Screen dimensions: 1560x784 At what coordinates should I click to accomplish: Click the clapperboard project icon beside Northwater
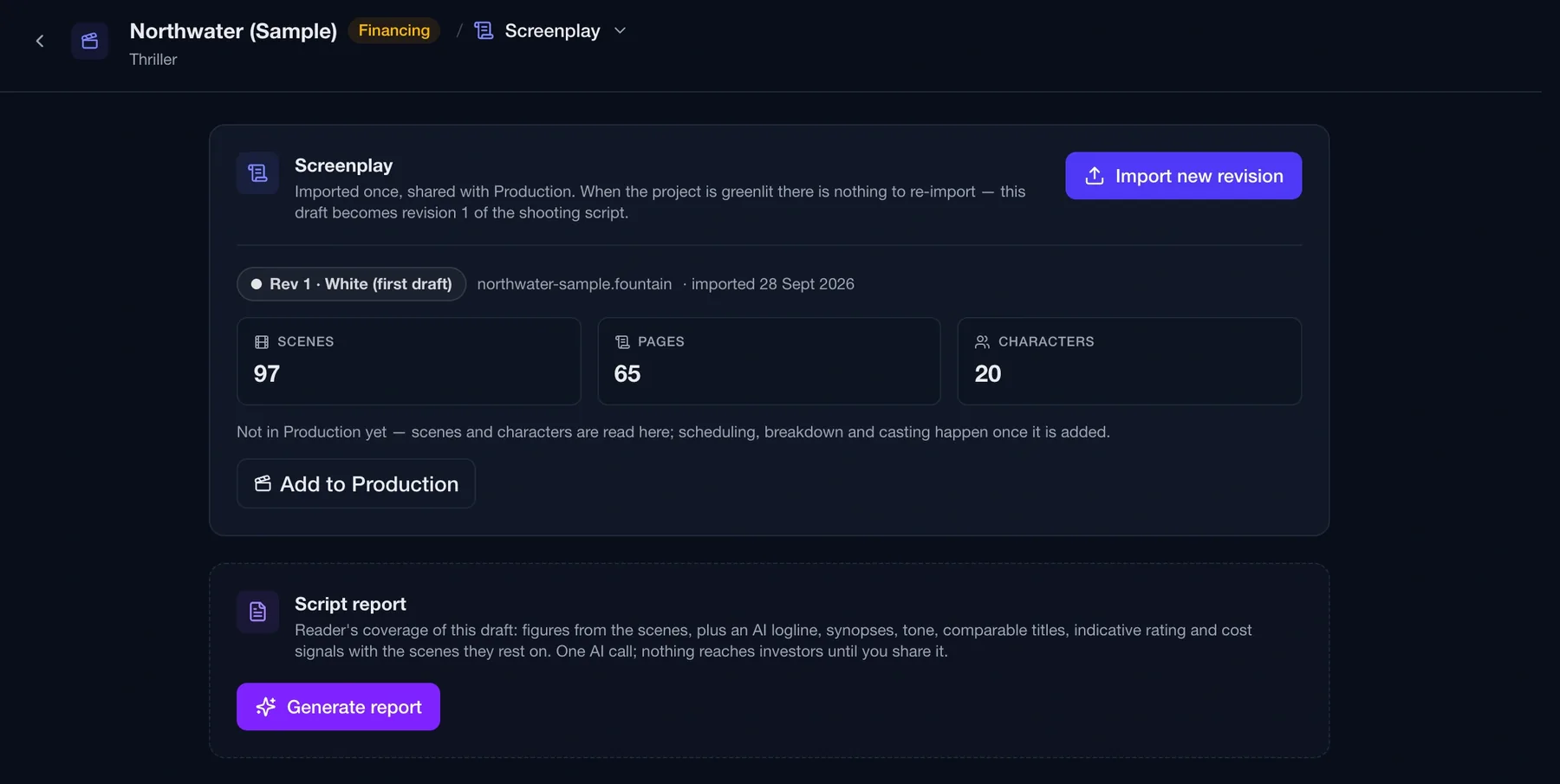(89, 41)
